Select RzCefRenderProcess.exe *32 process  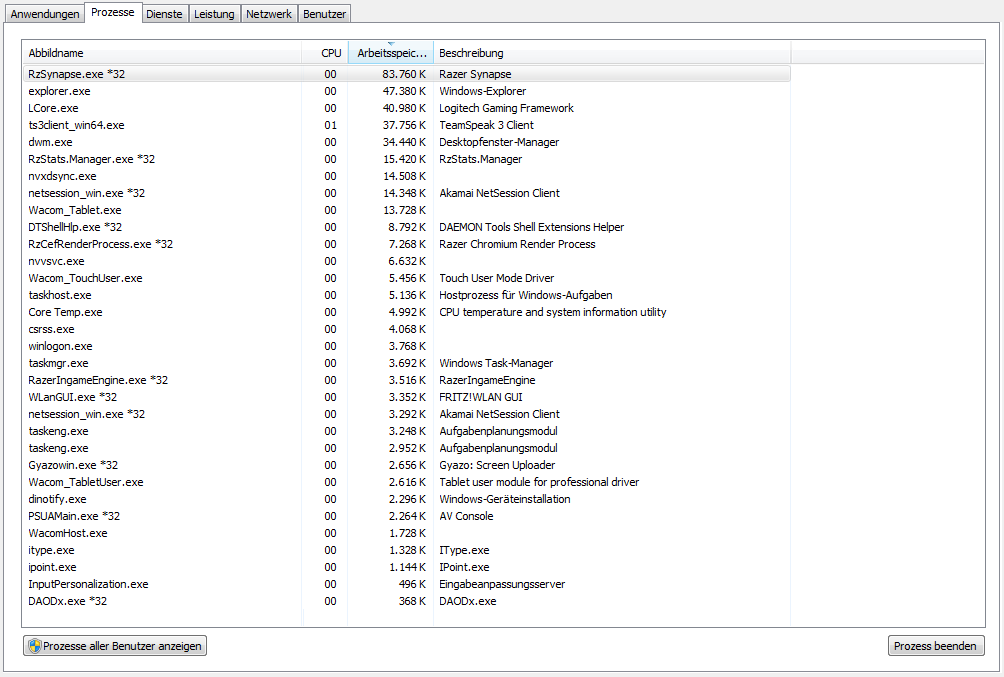tap(407, 244)
